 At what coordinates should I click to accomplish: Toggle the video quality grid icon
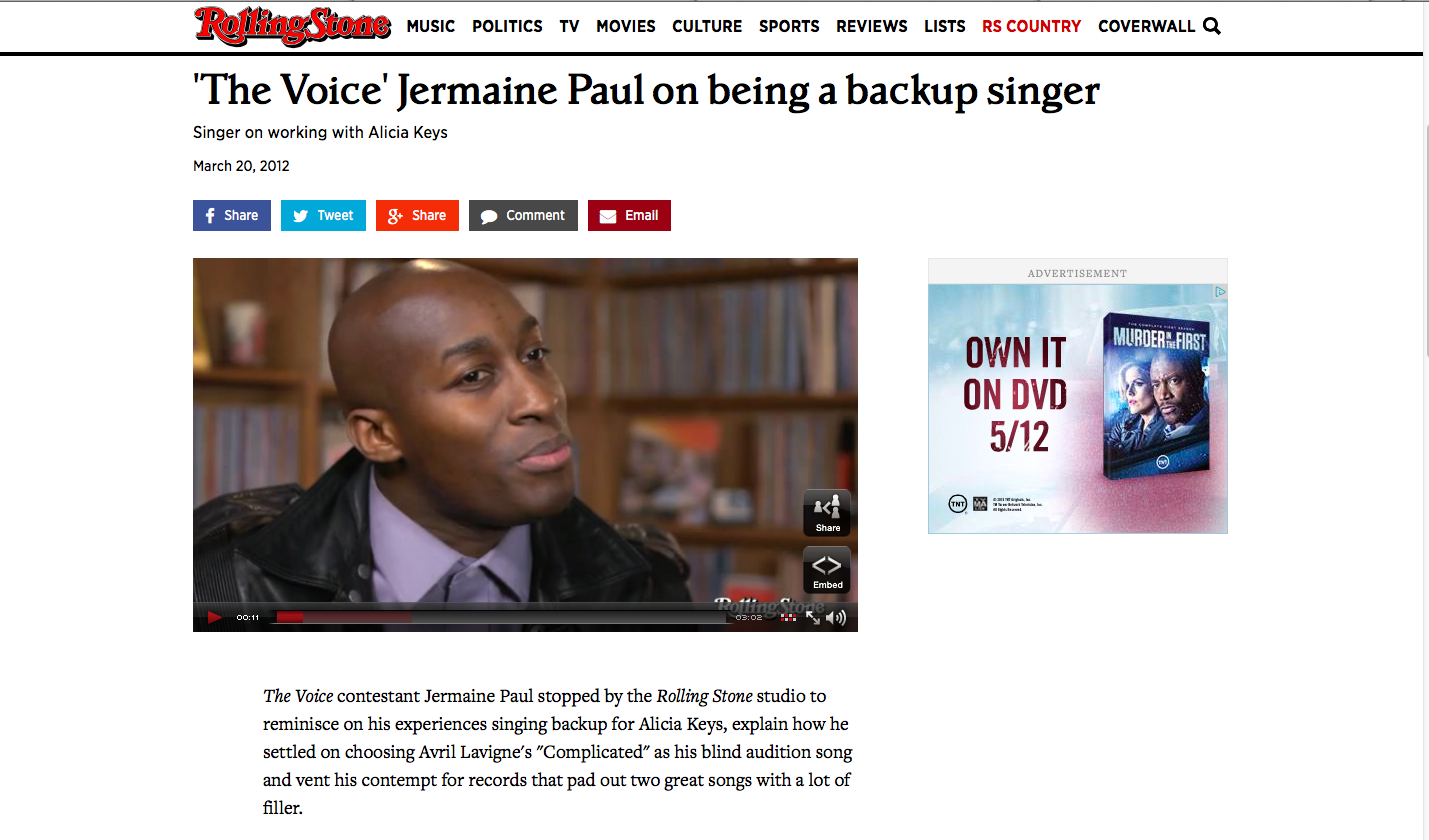[789, 617]
